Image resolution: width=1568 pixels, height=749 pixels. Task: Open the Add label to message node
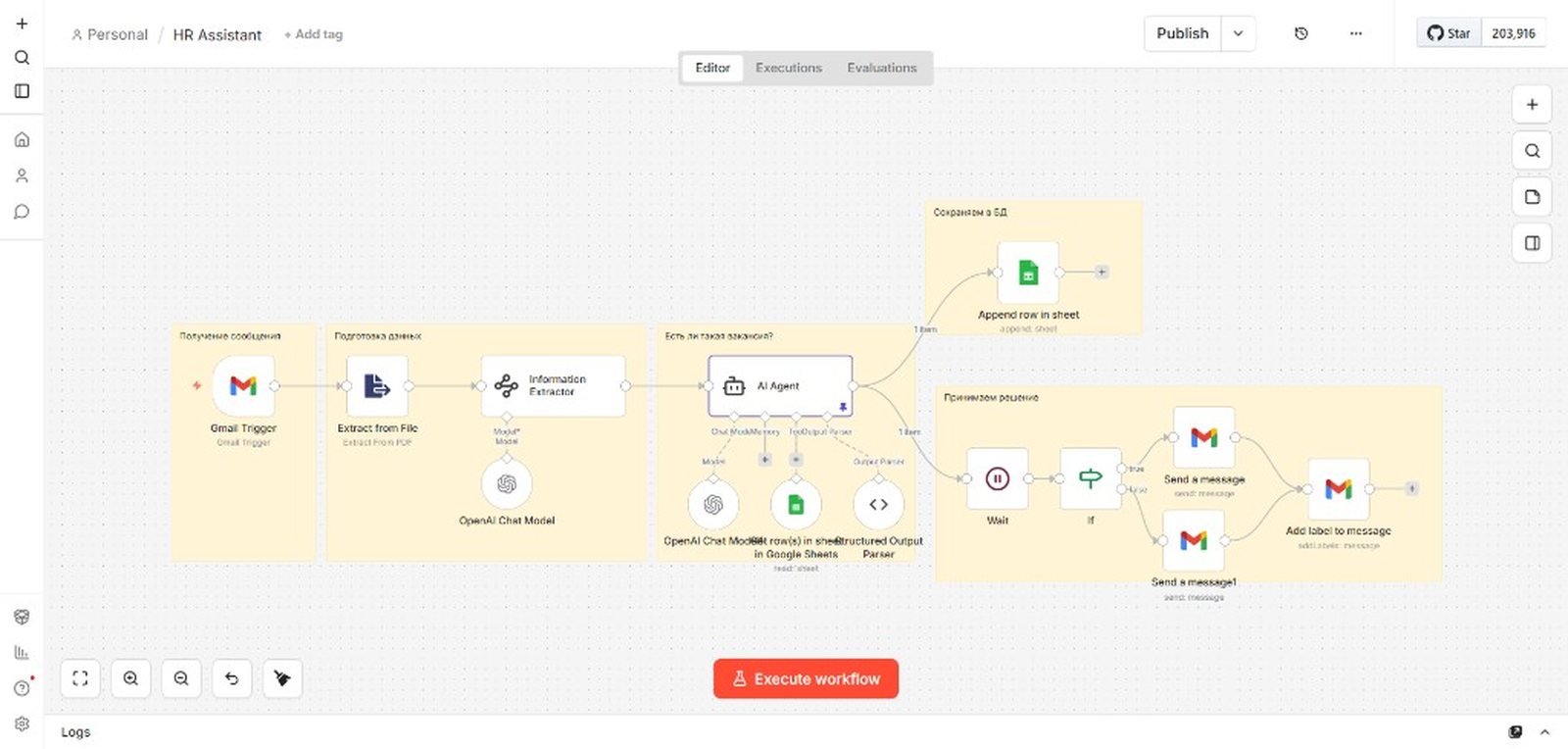tap(1338, 488)
